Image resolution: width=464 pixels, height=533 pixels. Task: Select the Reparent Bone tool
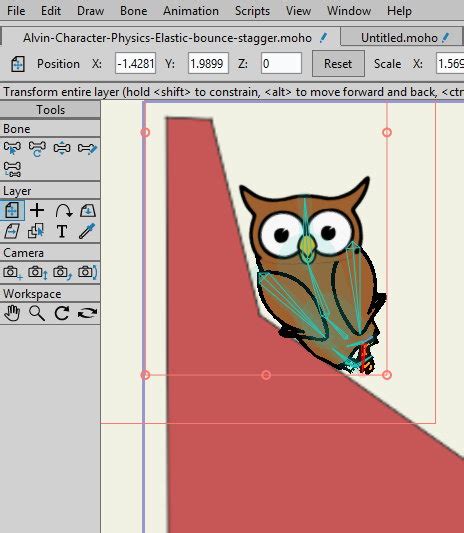pyautogui.click(x=12, y=169)
